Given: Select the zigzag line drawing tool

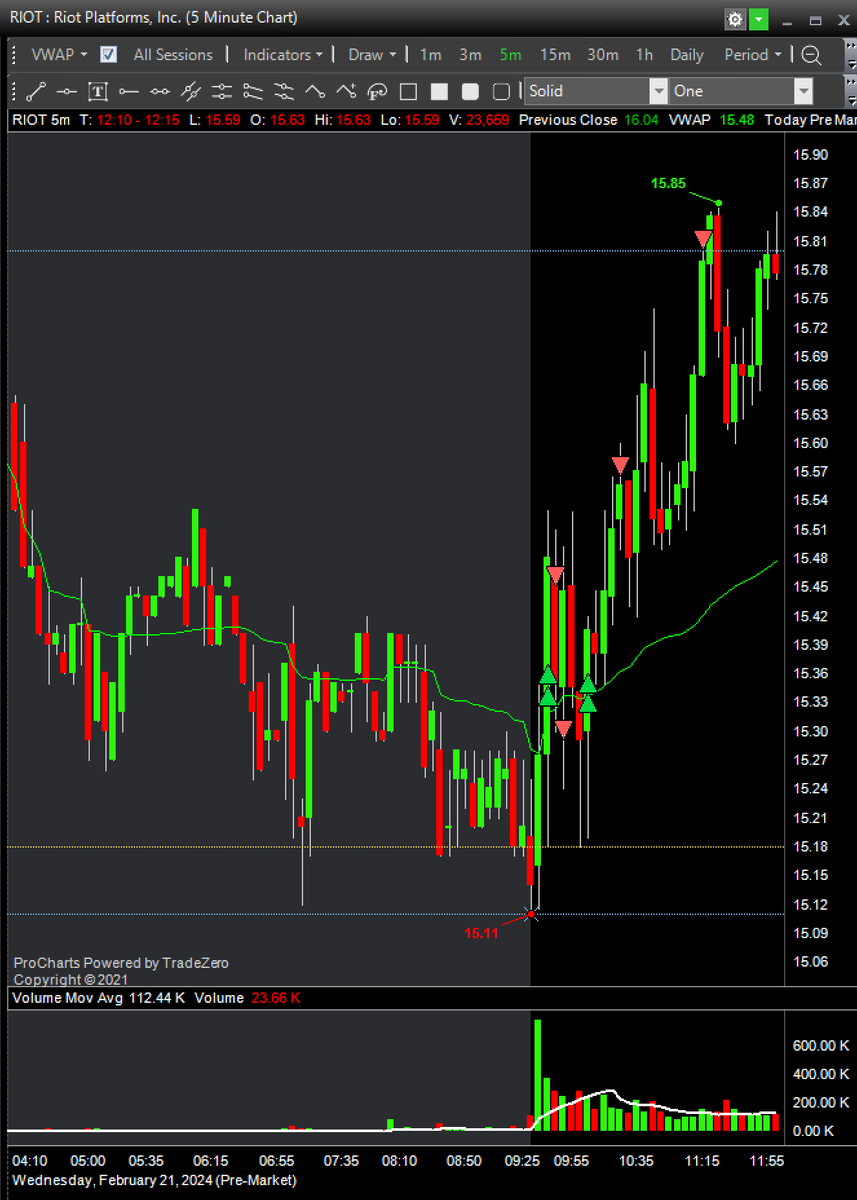Looking at the screenshot, I should coord(314,91).
